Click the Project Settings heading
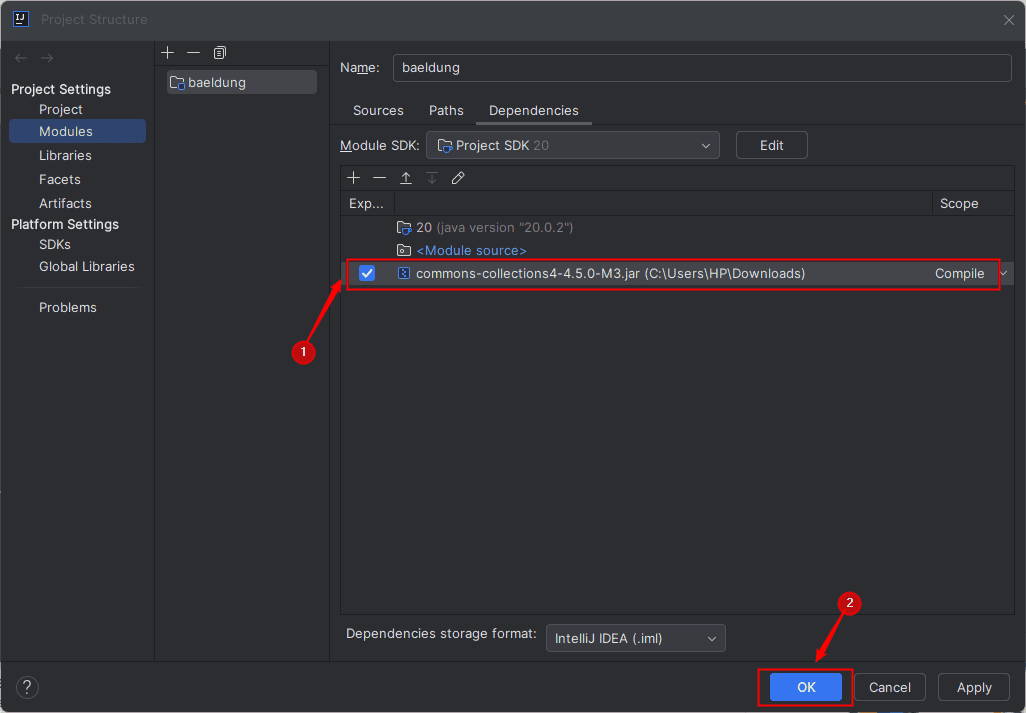 point(61,89)
